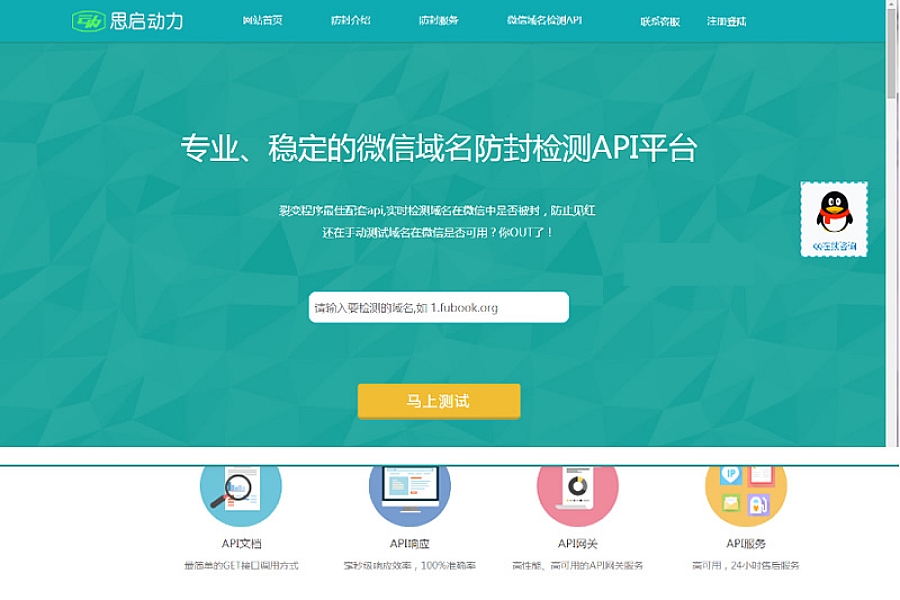Click the API文档 label text
This screenshot has width=900, height=600.
(241, 544)
